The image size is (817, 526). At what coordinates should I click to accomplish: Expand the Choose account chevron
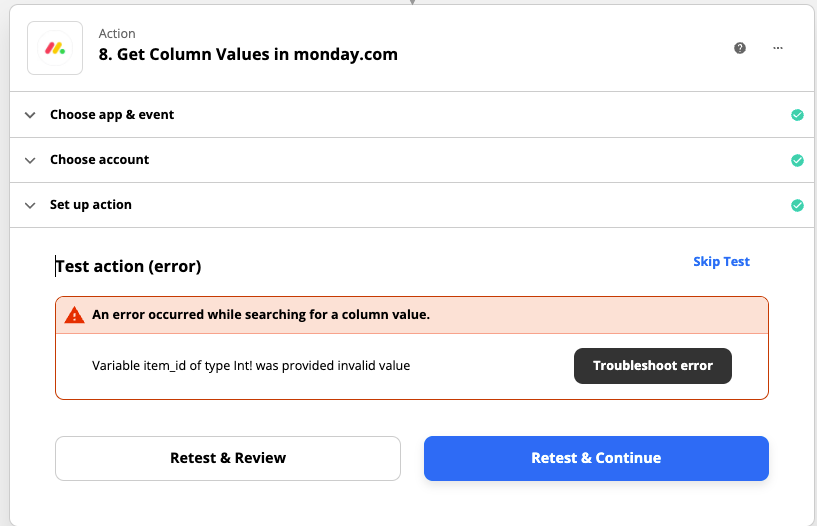coord(30,160)
